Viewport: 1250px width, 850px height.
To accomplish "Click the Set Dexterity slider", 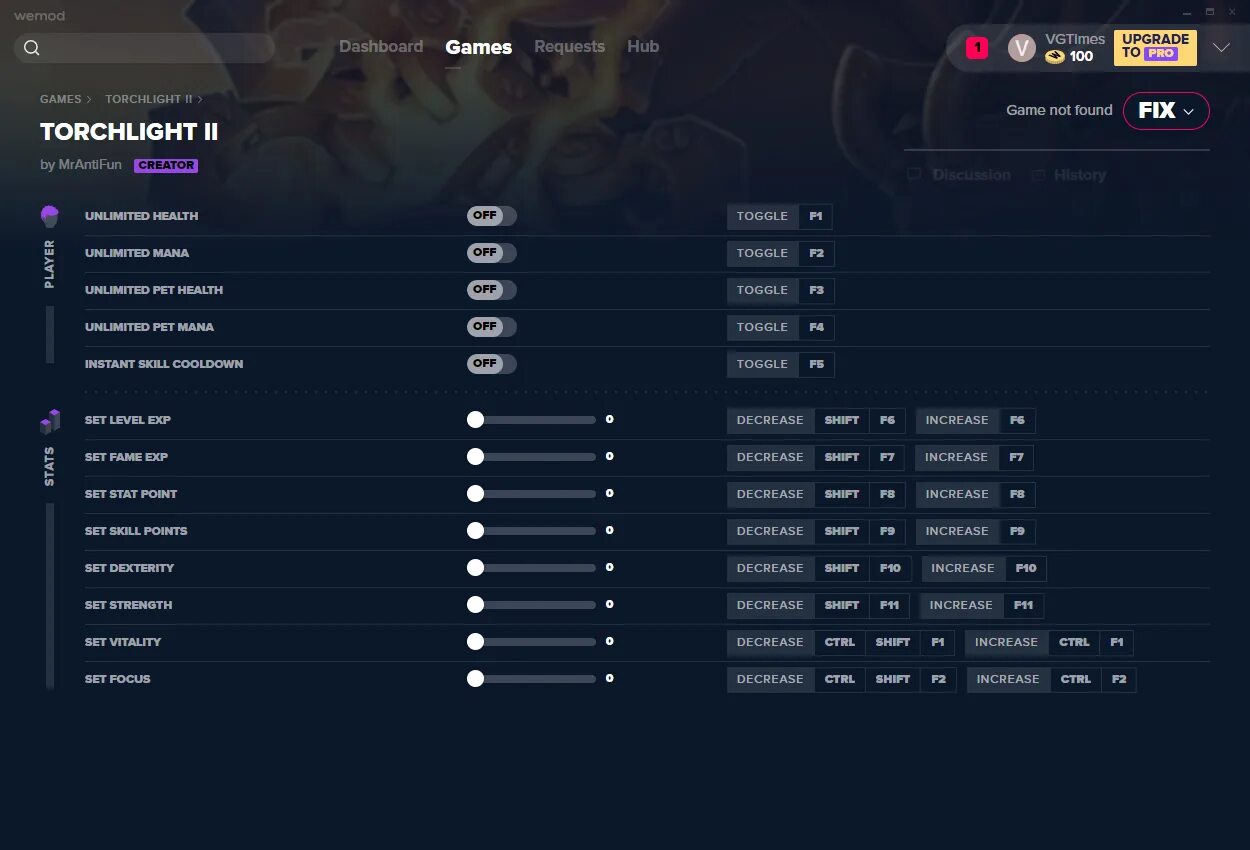I will tap(531, 568).
